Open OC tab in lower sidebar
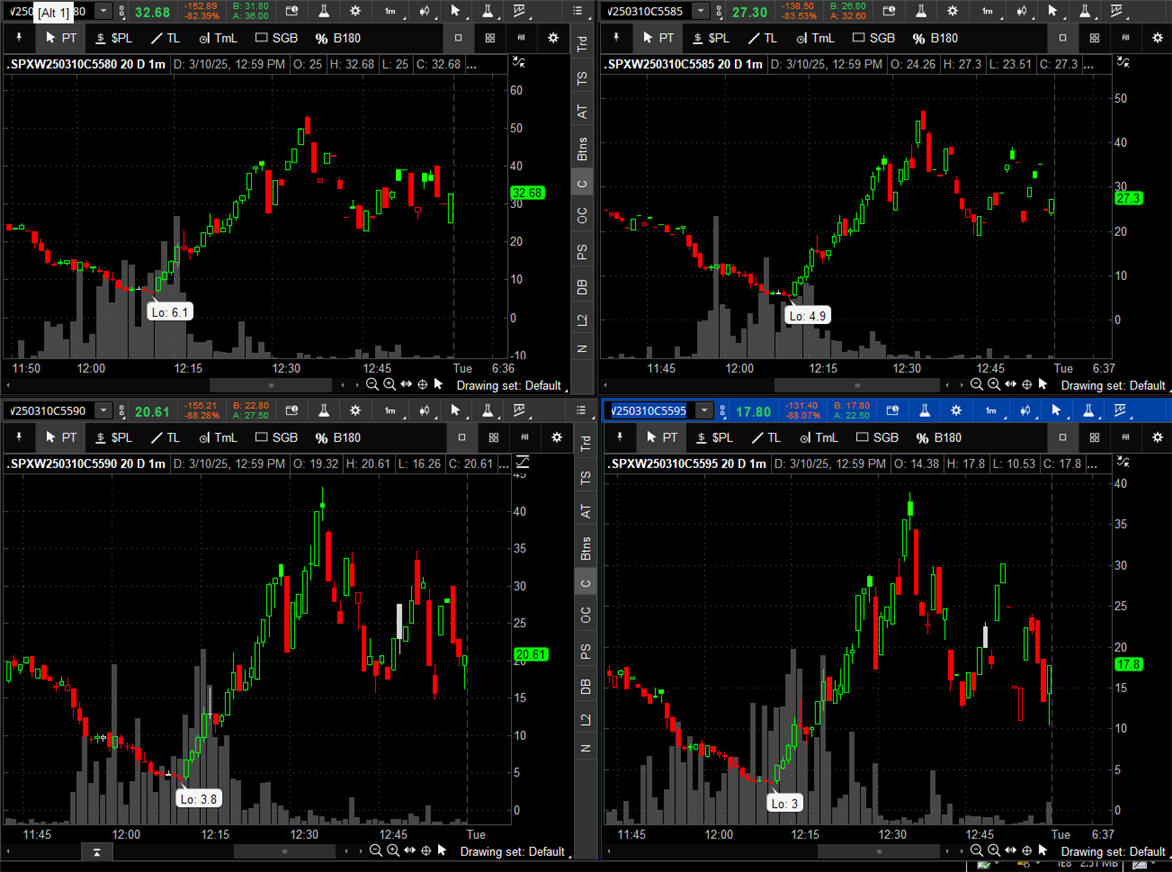The height and width of the screenshot is (872, 1172). pyautogui.click(x=585, y=614)
